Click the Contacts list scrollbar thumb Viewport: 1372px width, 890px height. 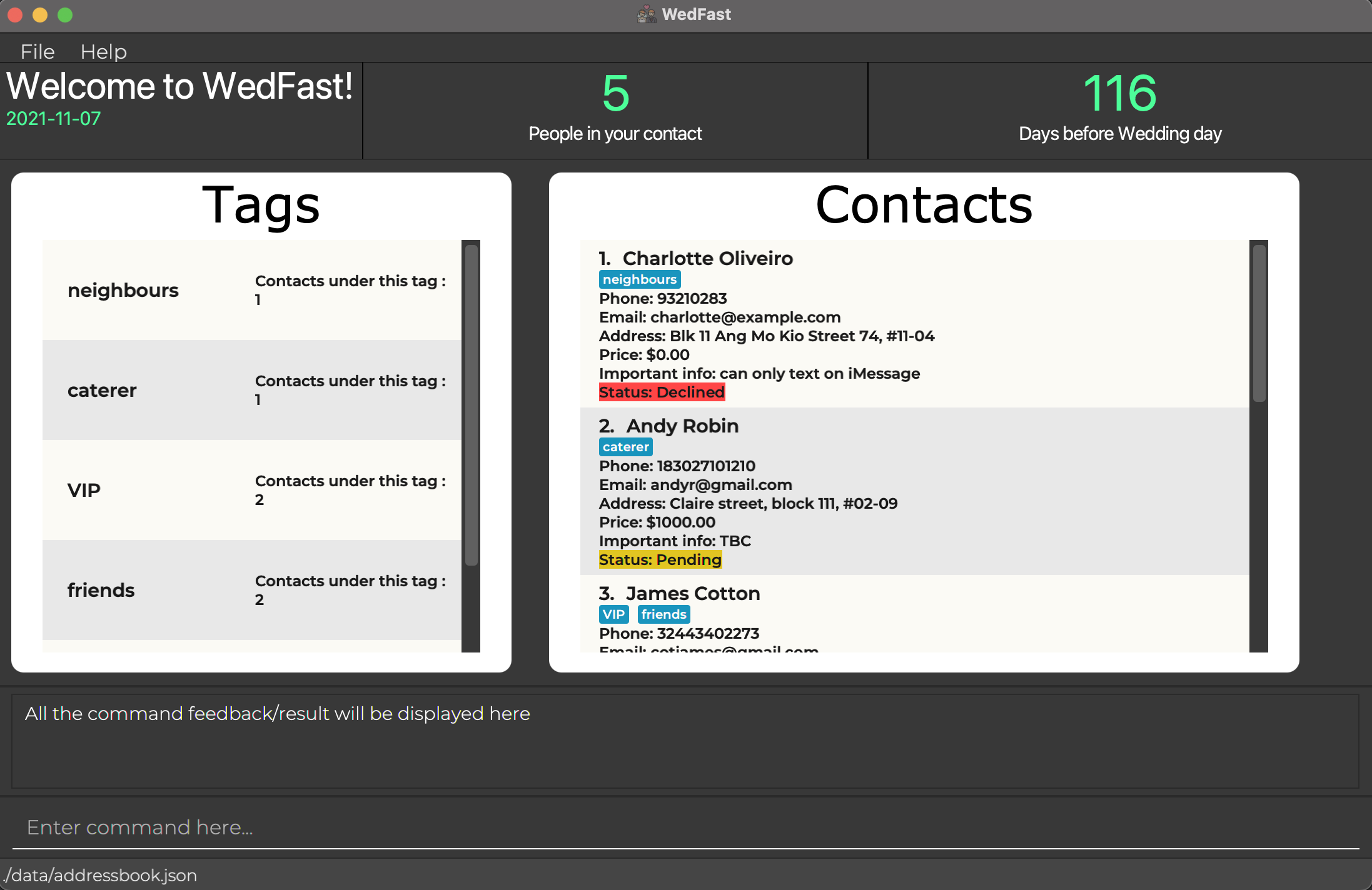(1259, 323)
